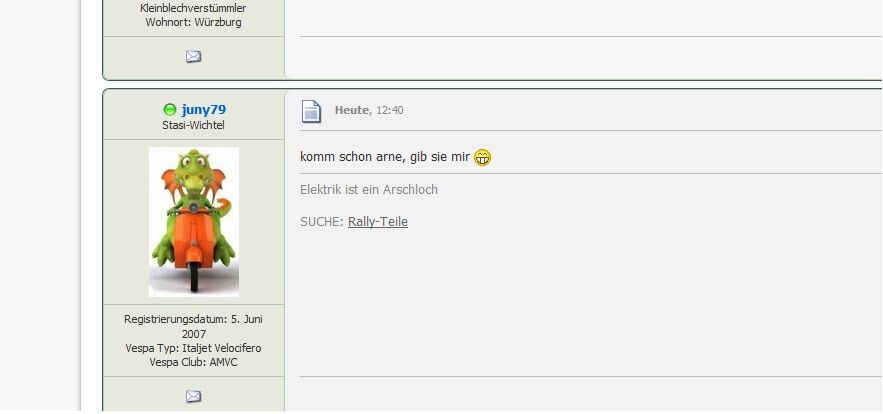Click the envelope icon below Wohnort: Würzburg
The width and height of the screenshot is (883, 414).
(x=193, y=56)
